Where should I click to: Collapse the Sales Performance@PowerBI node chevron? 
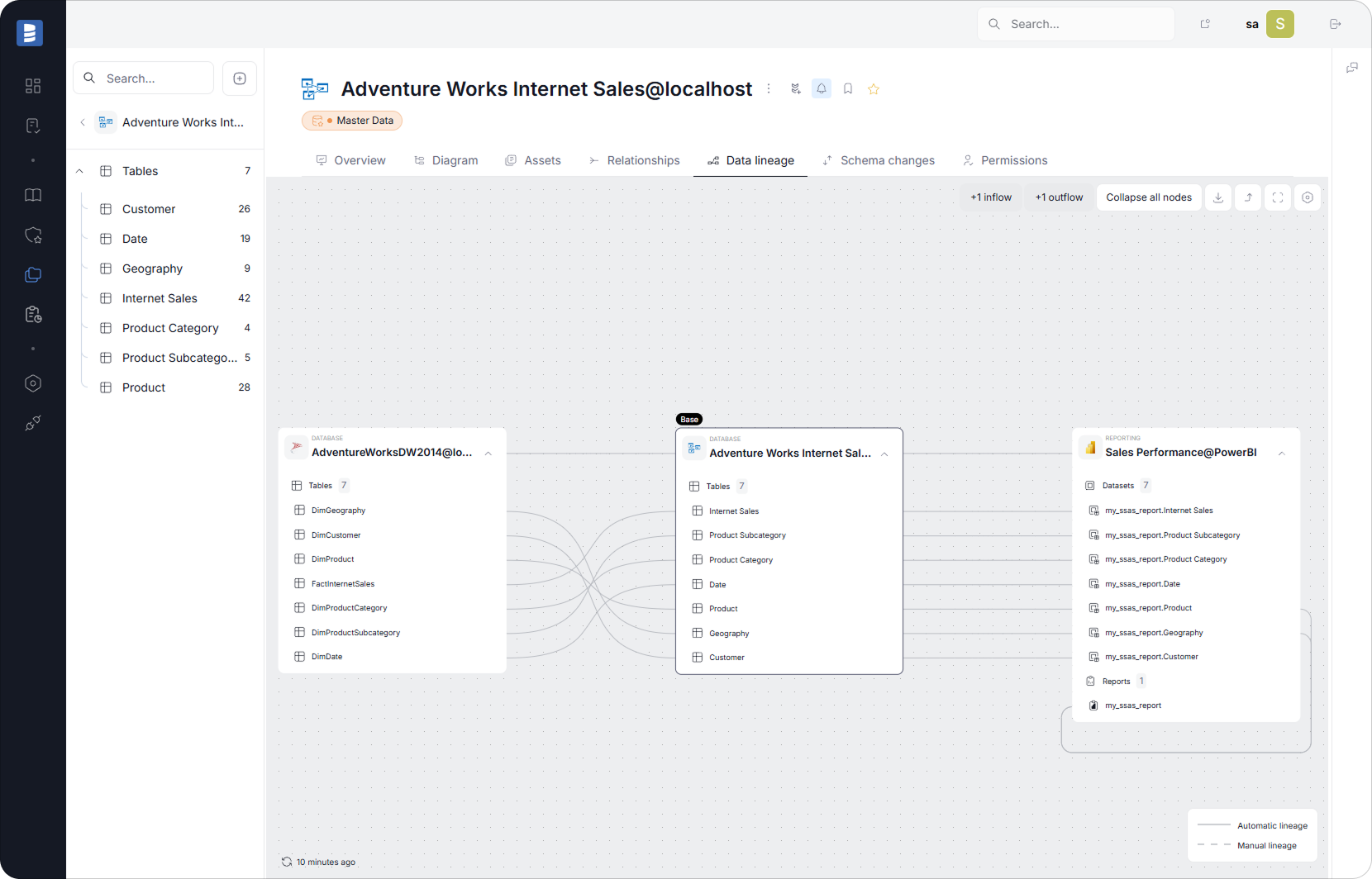point(1282,453)
